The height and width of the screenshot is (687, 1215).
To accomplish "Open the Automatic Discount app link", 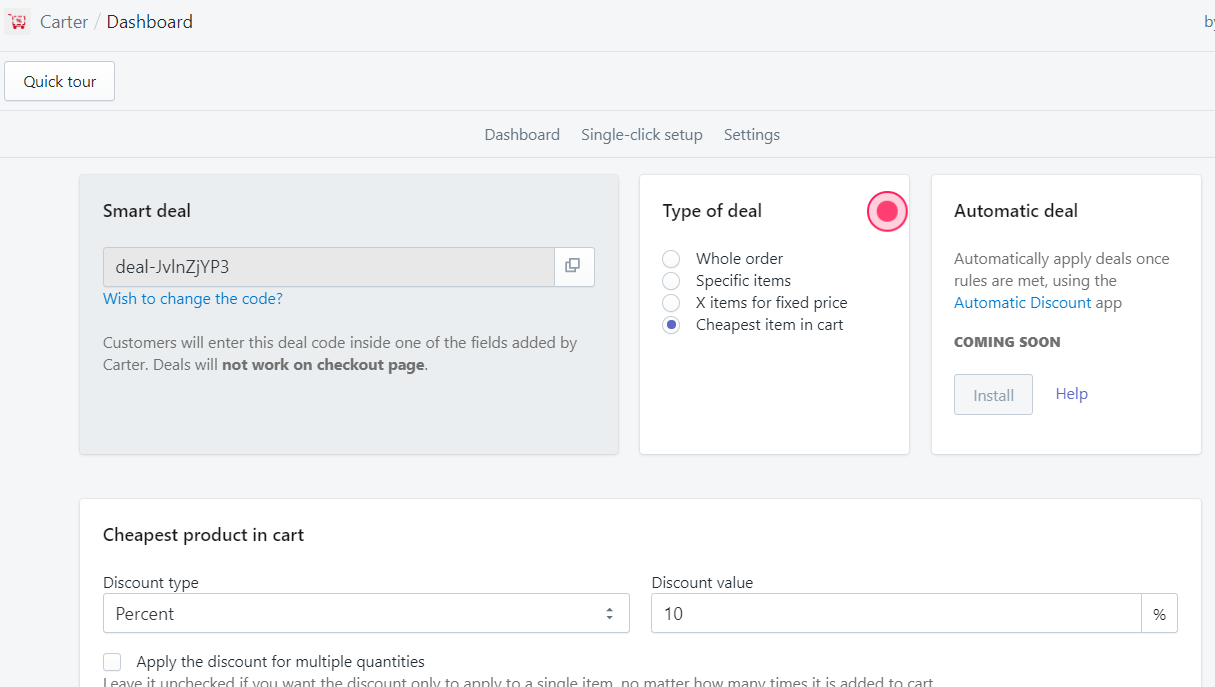I will click(1022, 303).
